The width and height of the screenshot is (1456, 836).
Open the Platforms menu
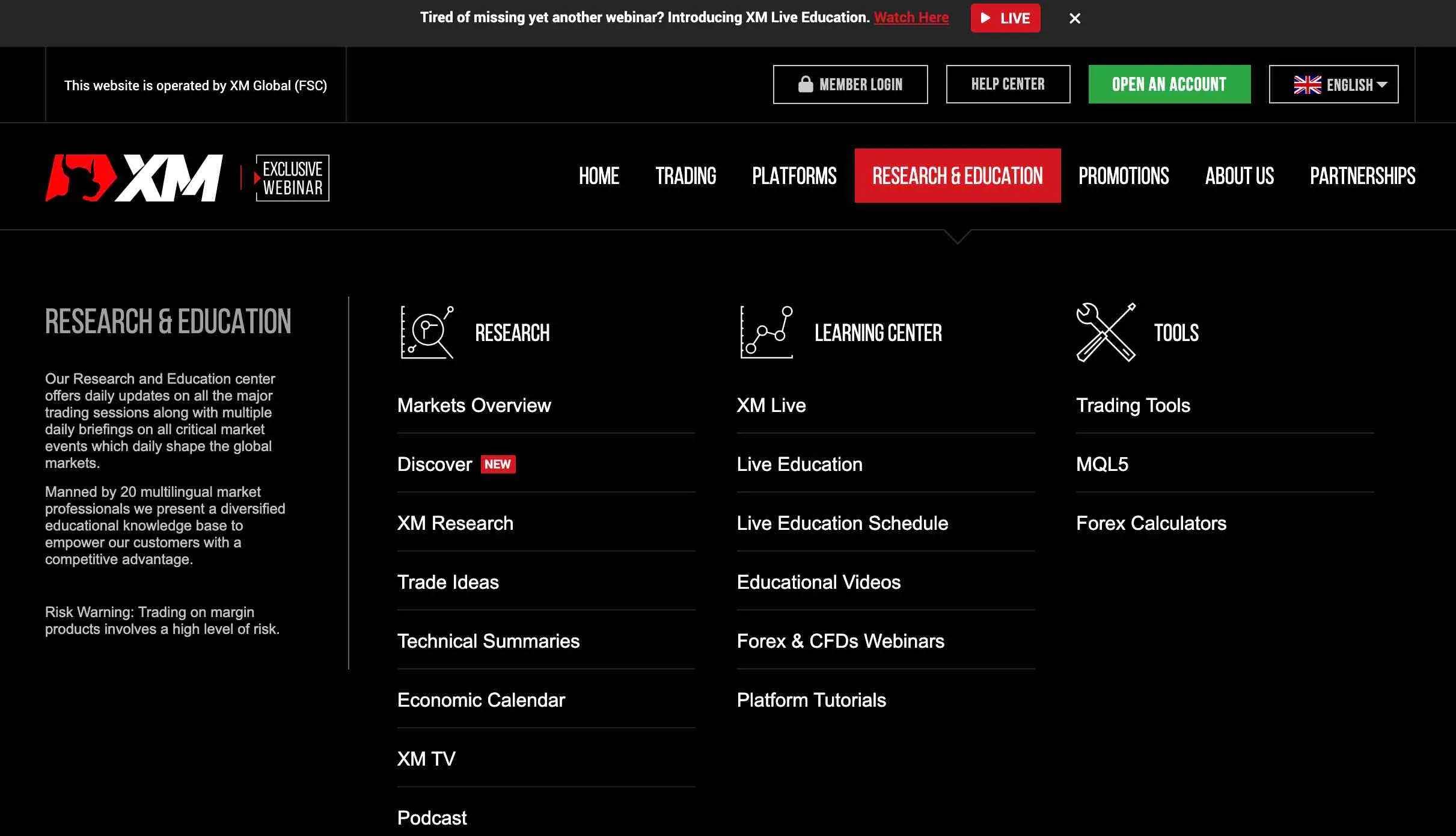point(794,176)
